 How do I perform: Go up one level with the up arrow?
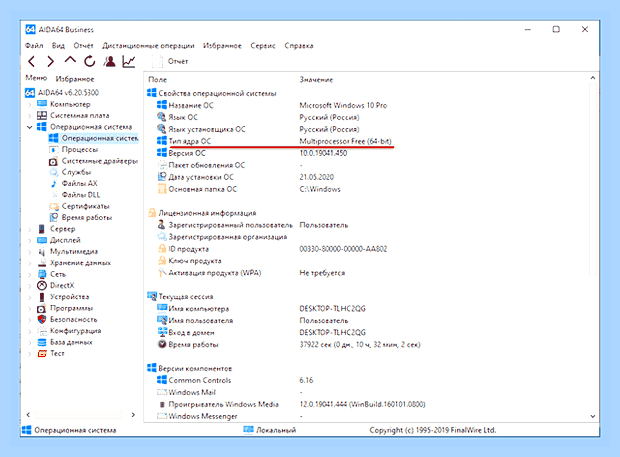[x=70, y=60]
